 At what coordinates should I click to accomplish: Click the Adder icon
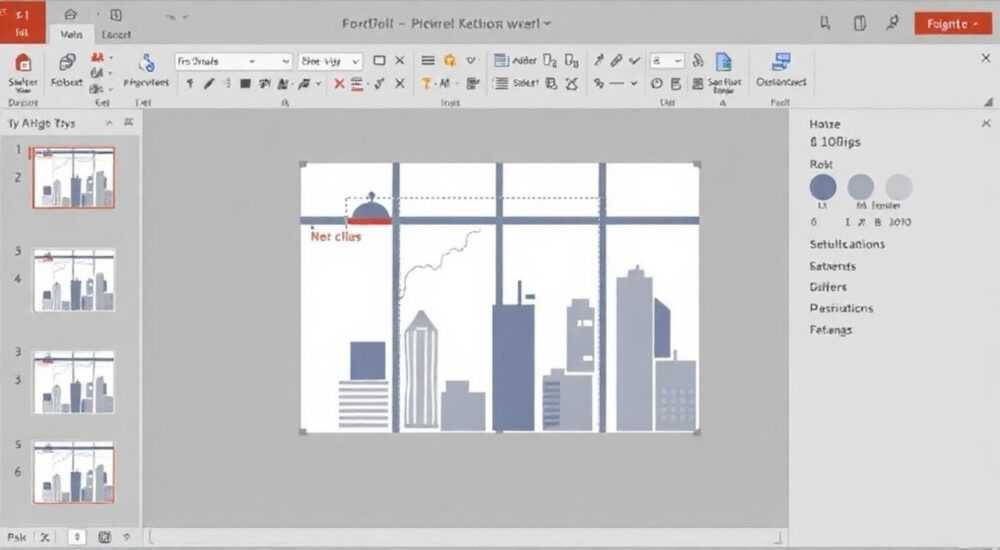pyautogui.click(x=501, y=61)
